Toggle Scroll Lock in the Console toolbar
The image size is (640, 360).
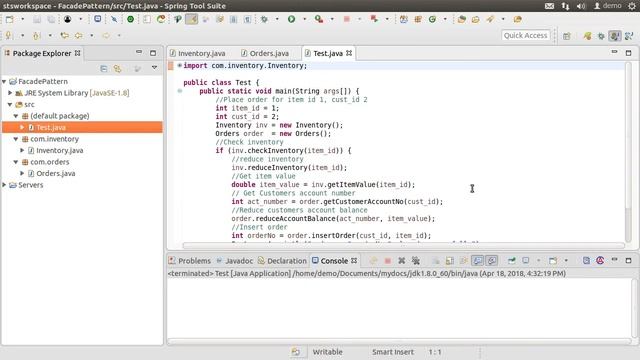[x=449, y=260]
